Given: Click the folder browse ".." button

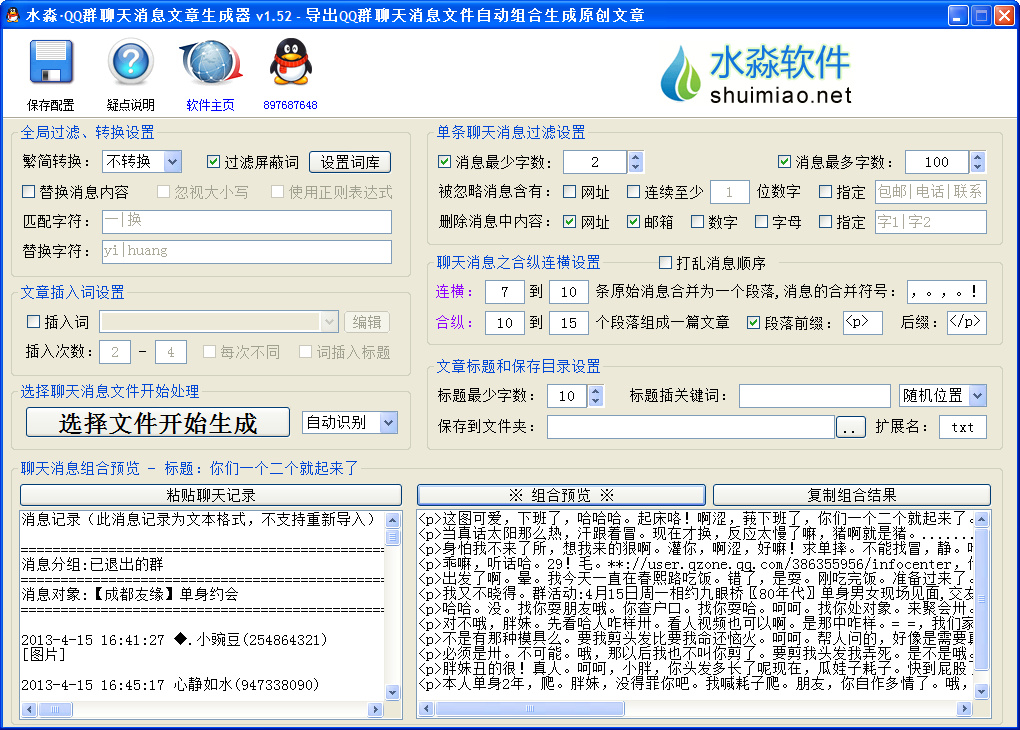Looking at the screenshot, I should (850, 427).
